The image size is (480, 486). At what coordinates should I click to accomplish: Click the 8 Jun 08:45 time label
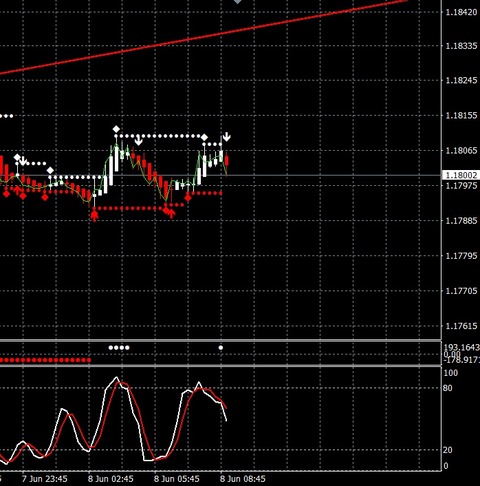pyautogui.click(x=243, y=479)
